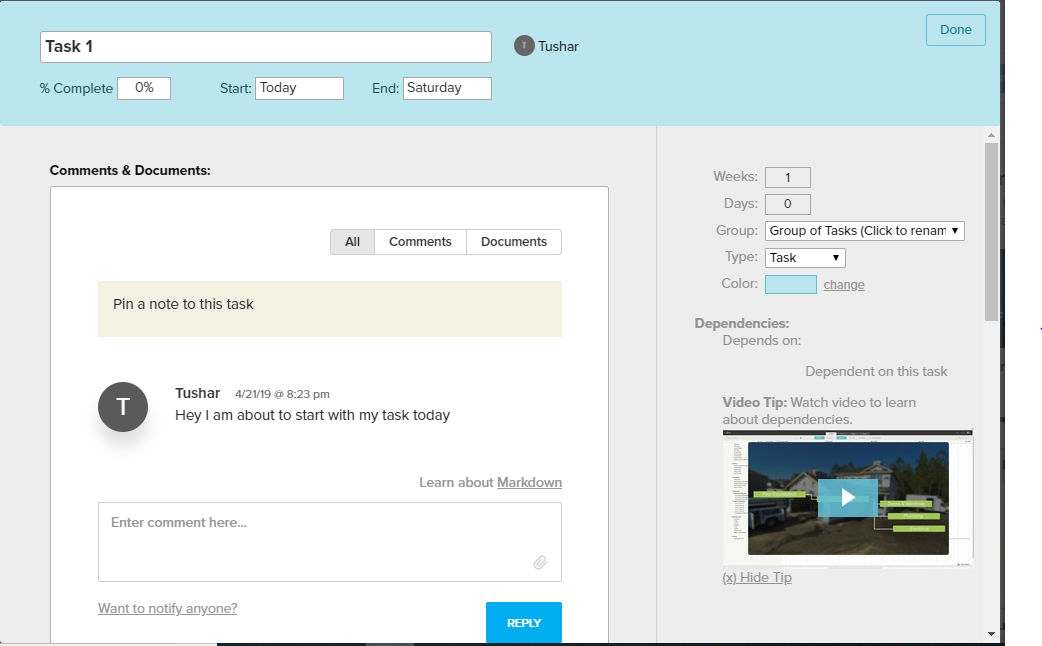1042x646 pixels.
Task: Click the REPLY button
Action: click(523, 622)
